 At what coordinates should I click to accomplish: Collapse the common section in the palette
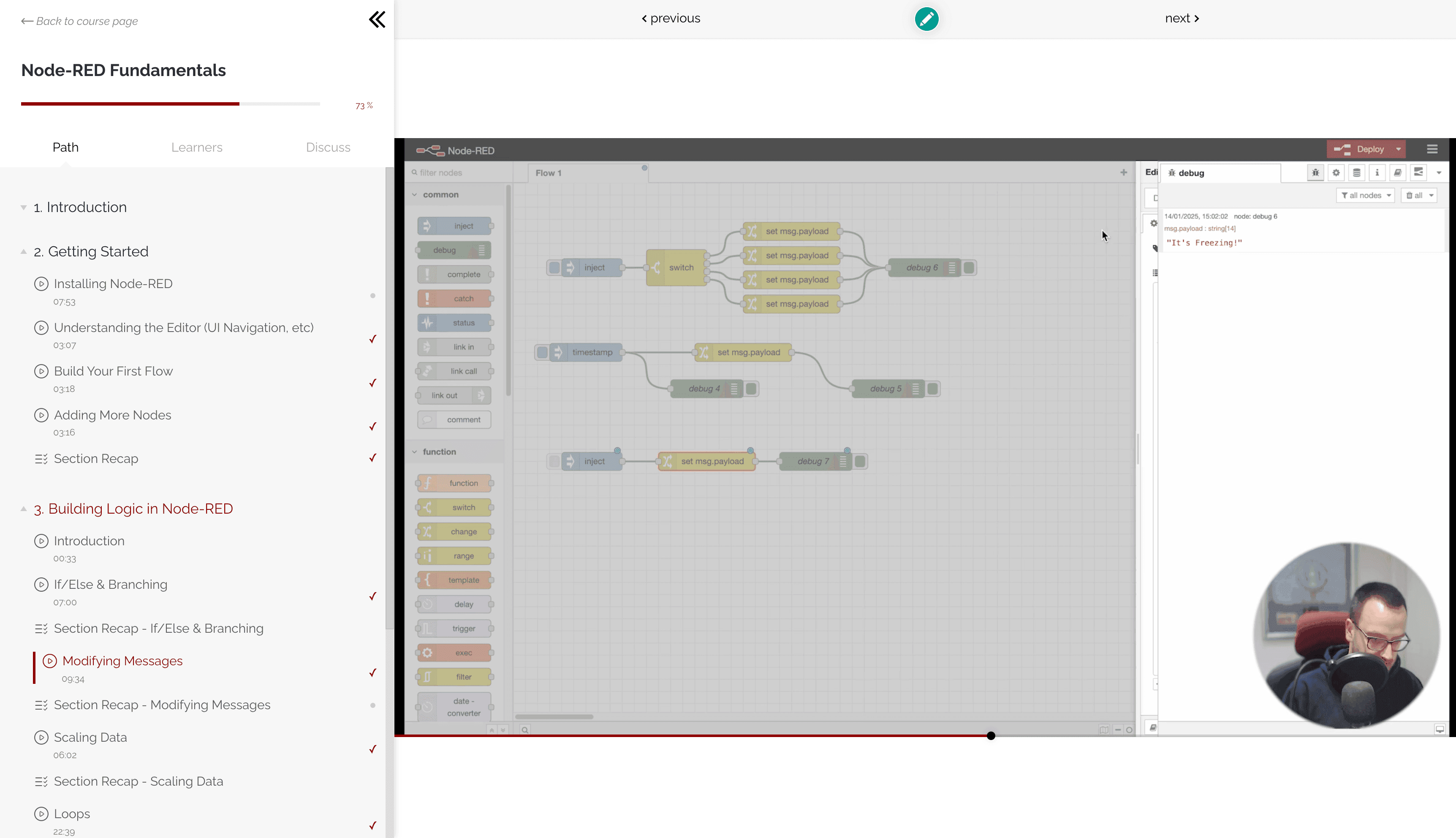click(416, 195)
